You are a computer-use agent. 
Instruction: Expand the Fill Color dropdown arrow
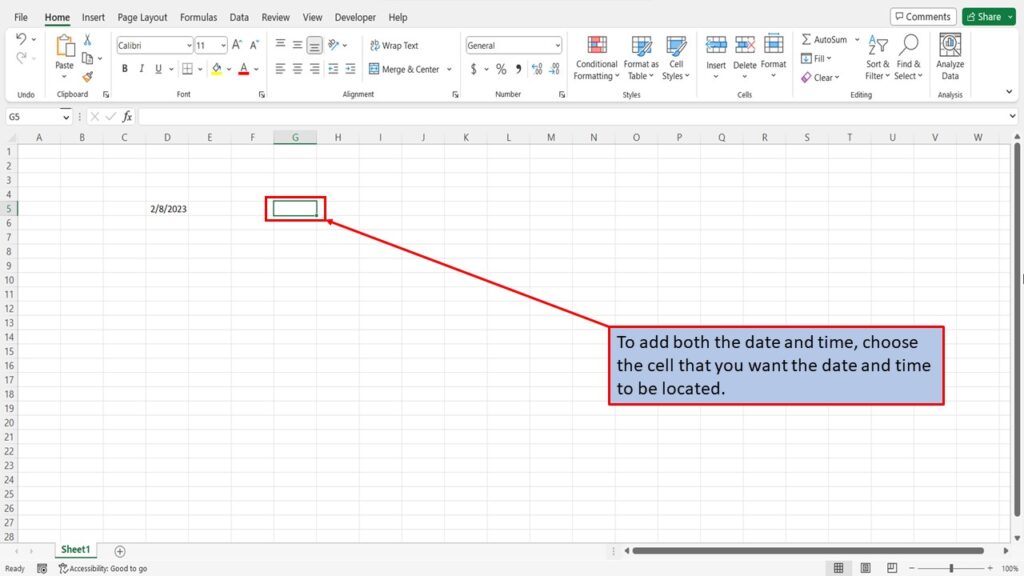tap(229, 68)
